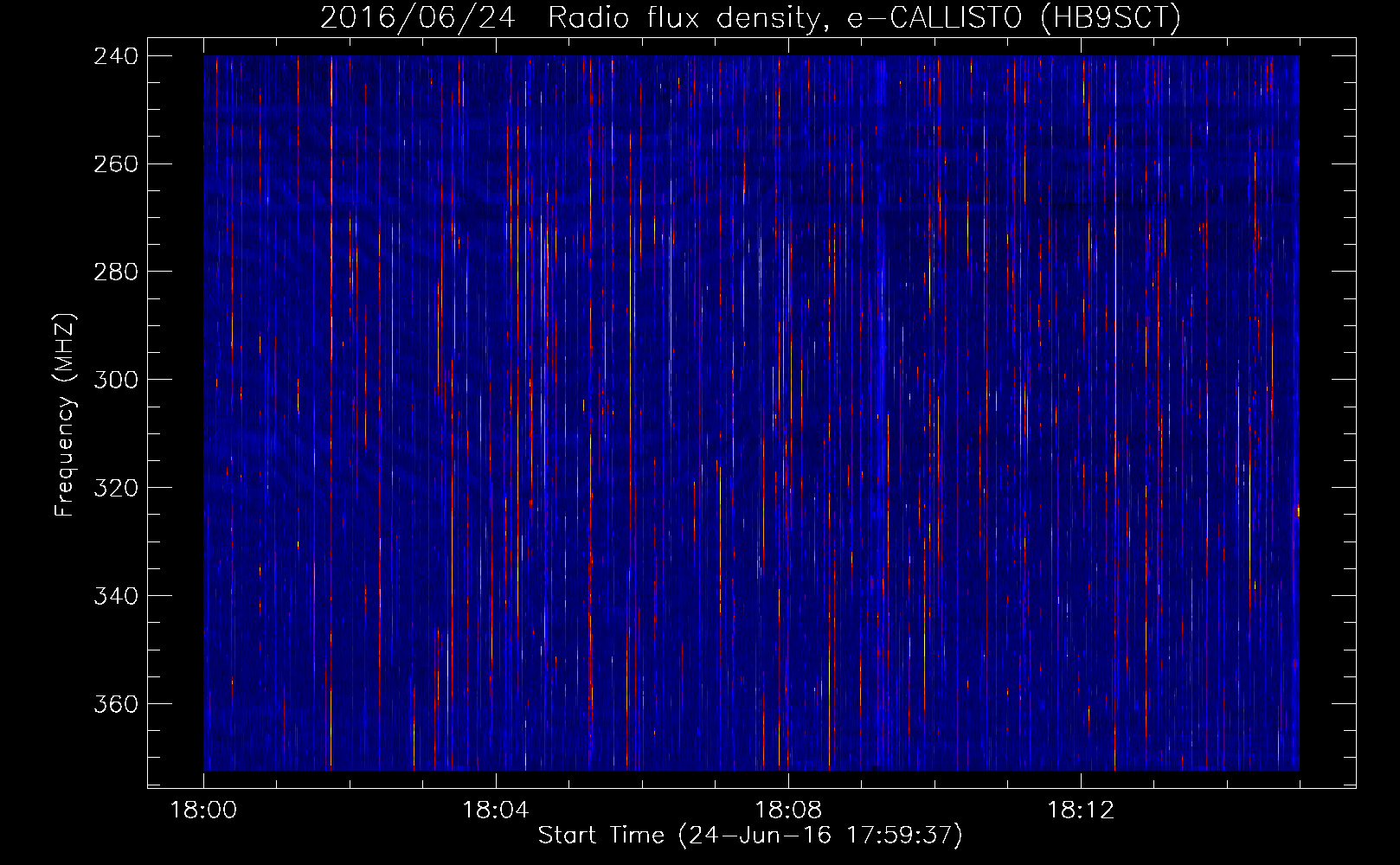The width and height of the screenshot is (1400, 865).
Task: Click the 'Start Time (24-Jun-16 17:59:37)' label
Action: coord(750,836)
